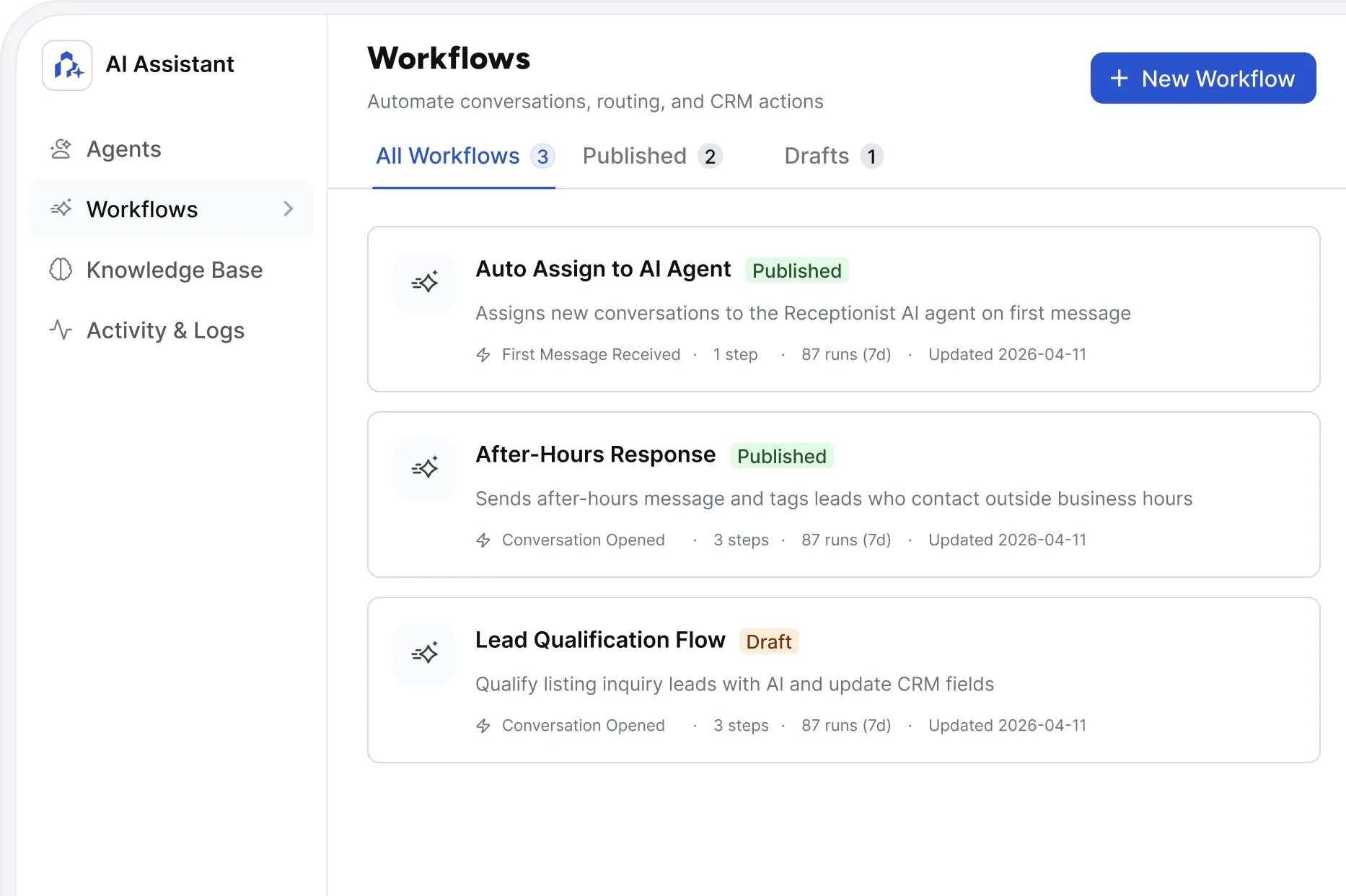Click the Lead Qualification Flow workflow icon
Viewport: 1346px width, 896px height.
pos(425,653)
